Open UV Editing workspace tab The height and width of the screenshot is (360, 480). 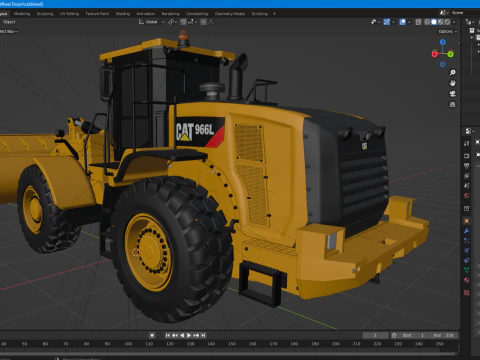coord(69,14)
